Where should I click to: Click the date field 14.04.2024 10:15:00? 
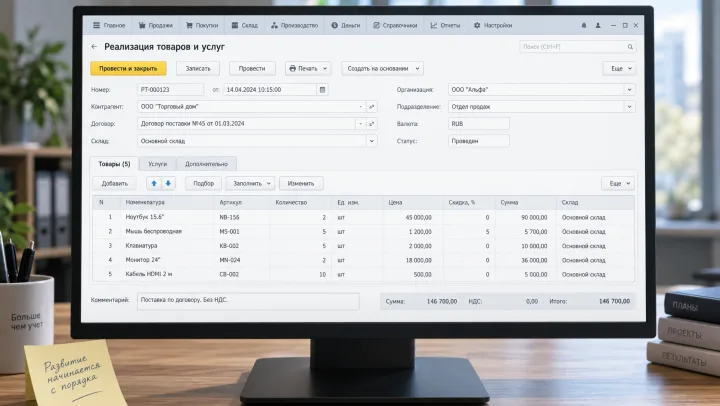coord(270,90)
